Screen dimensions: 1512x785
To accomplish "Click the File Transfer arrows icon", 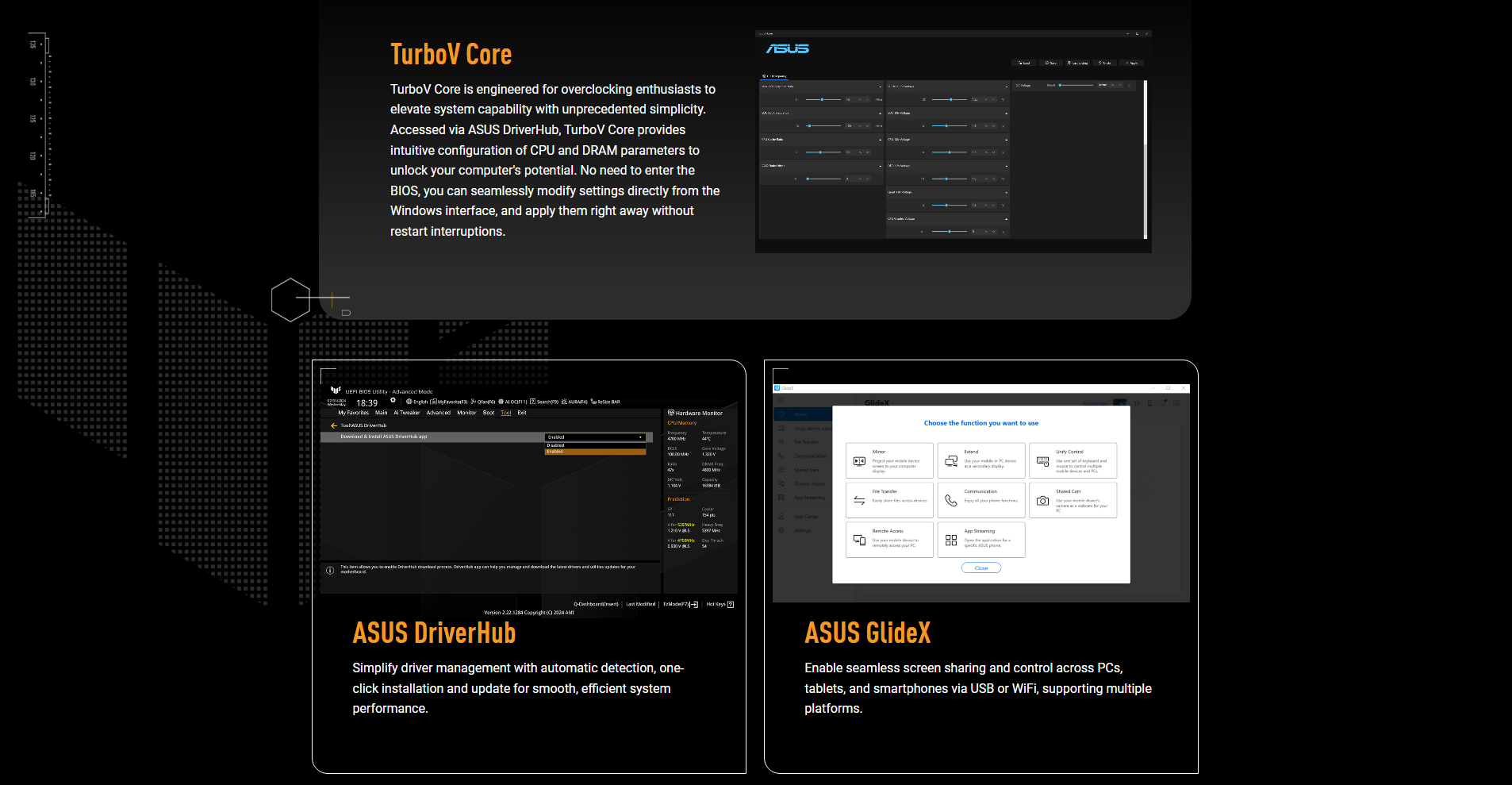I will click(859, 501).
